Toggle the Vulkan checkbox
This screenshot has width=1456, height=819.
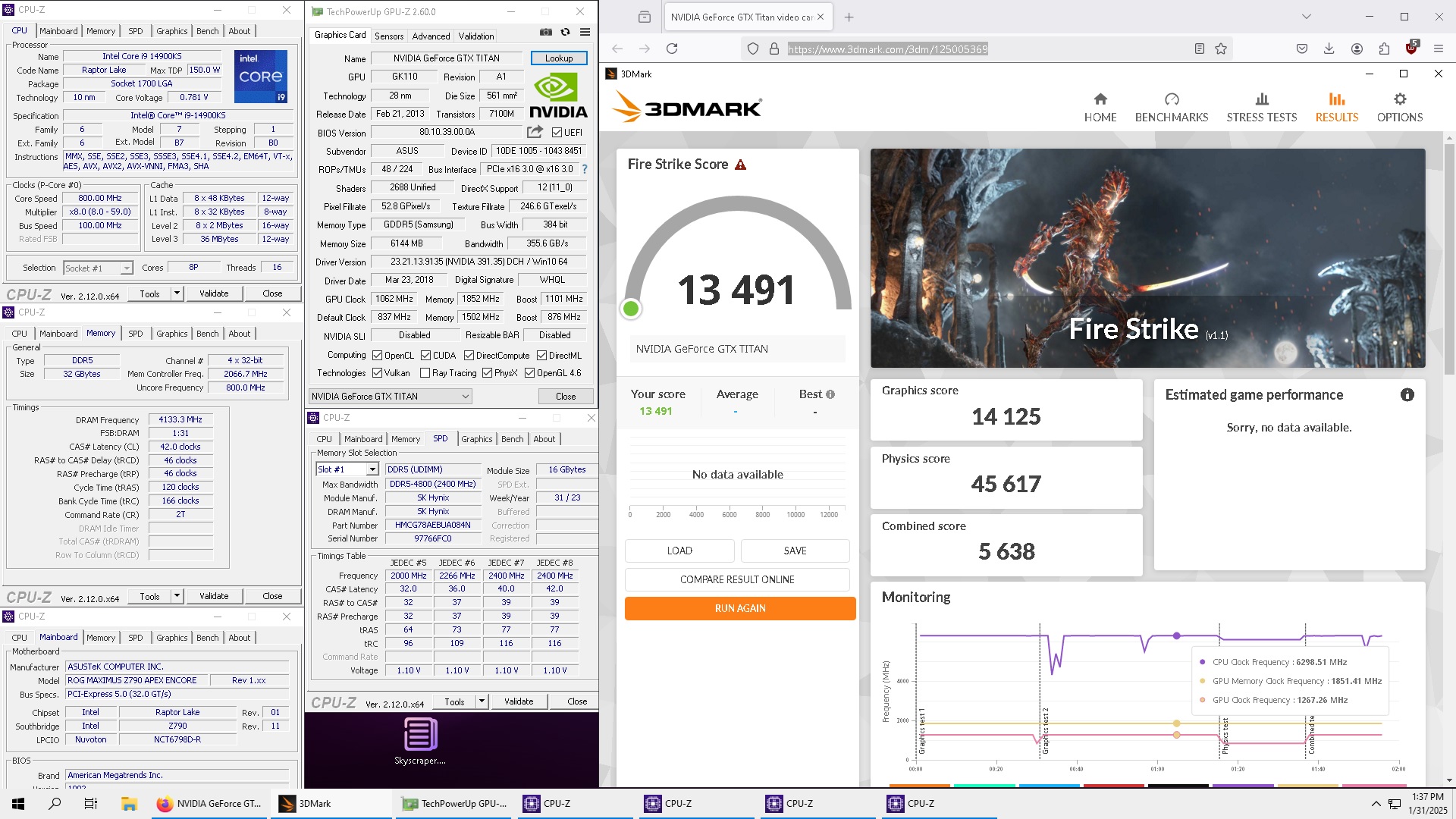(x=377, y=373)
